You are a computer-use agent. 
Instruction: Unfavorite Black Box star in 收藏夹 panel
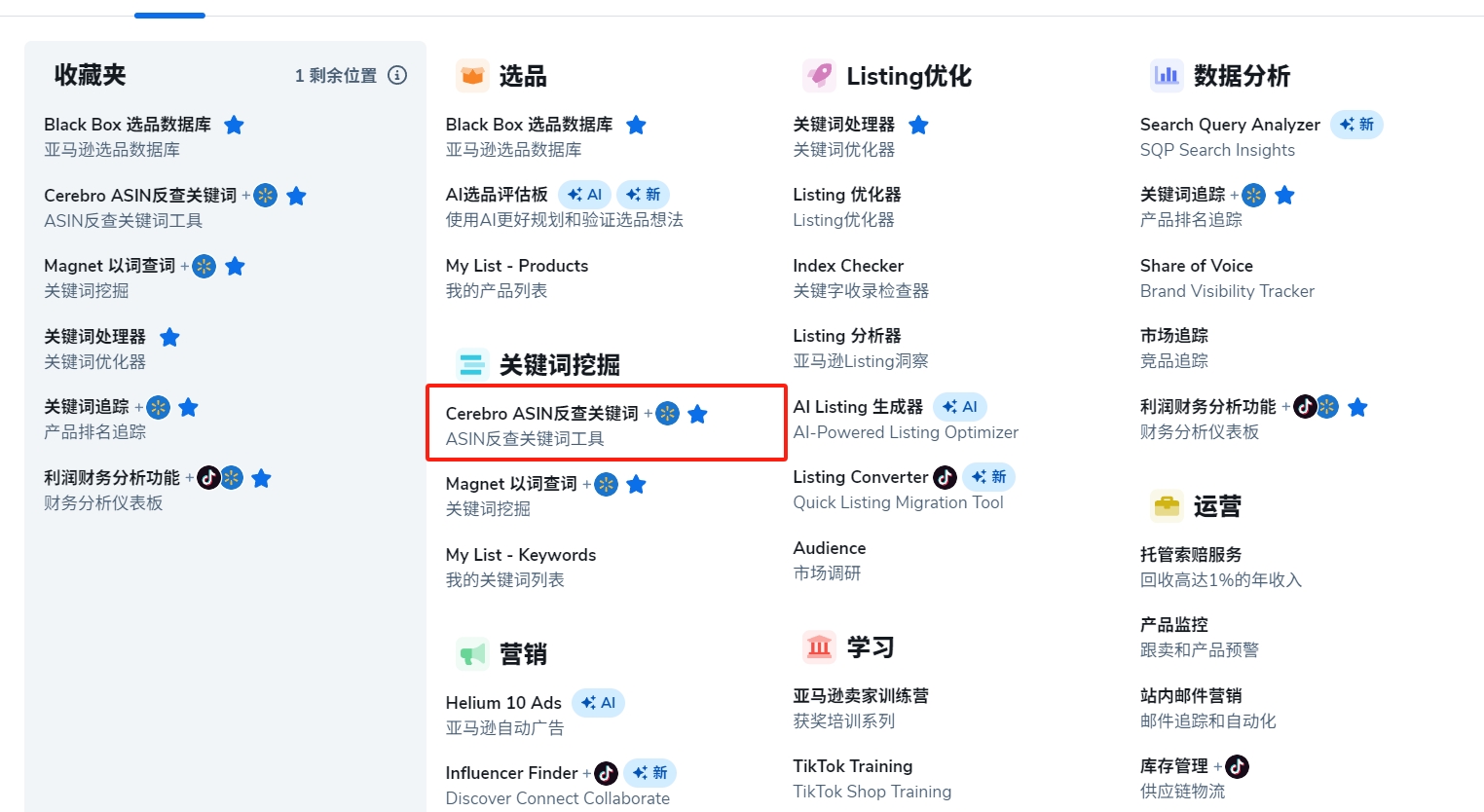[234, 125]
